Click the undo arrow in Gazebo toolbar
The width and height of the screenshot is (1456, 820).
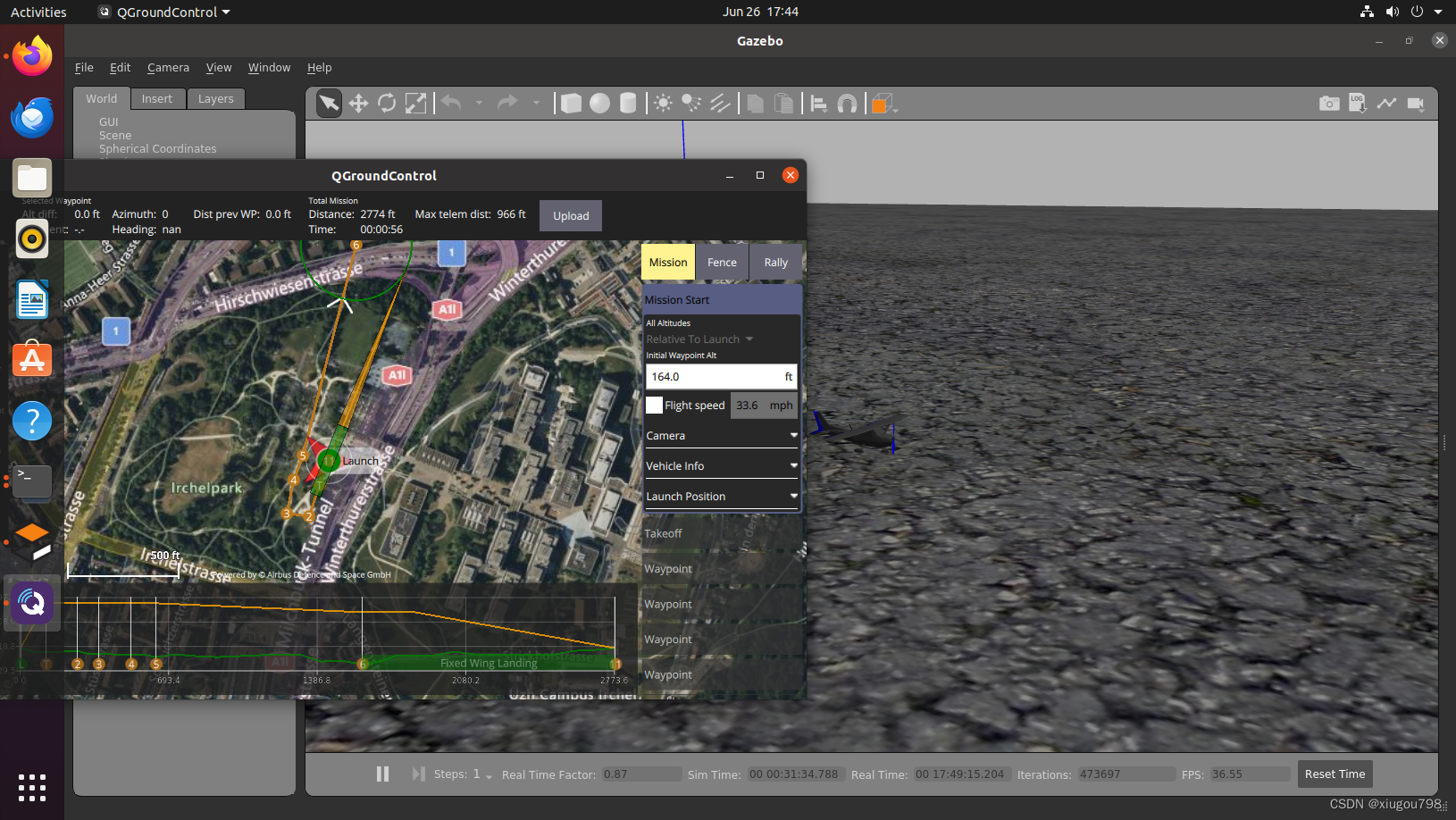451,104
